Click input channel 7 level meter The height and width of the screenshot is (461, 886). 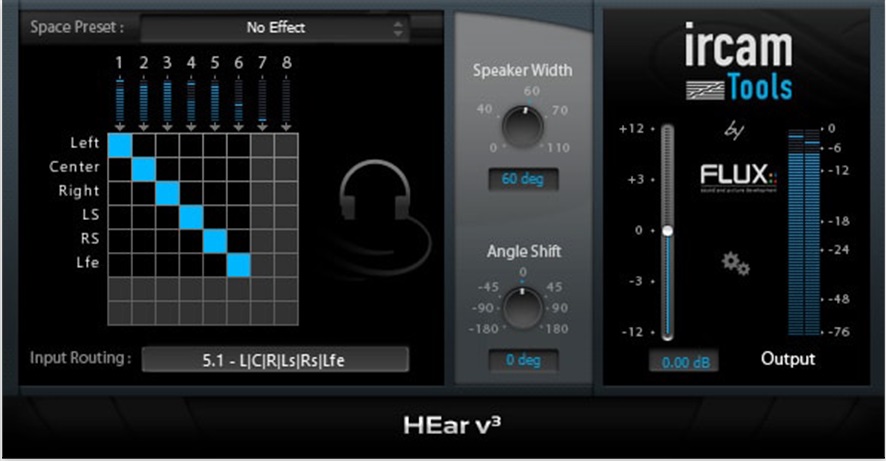click(x=262, y=102)
